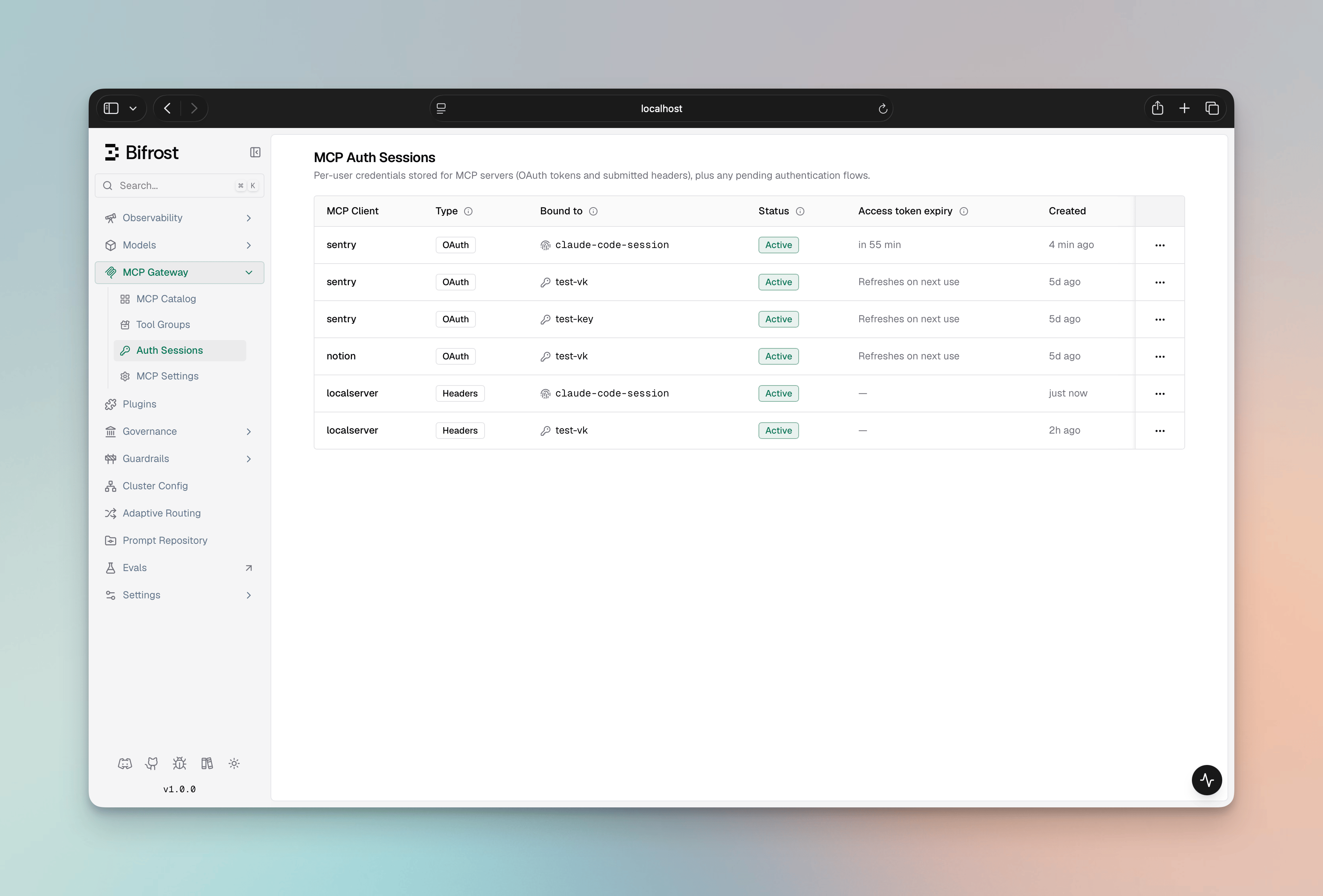Viewport: 1323px width, 896px height.
Task: Expand the Settings section
Action: pos(179,595)
